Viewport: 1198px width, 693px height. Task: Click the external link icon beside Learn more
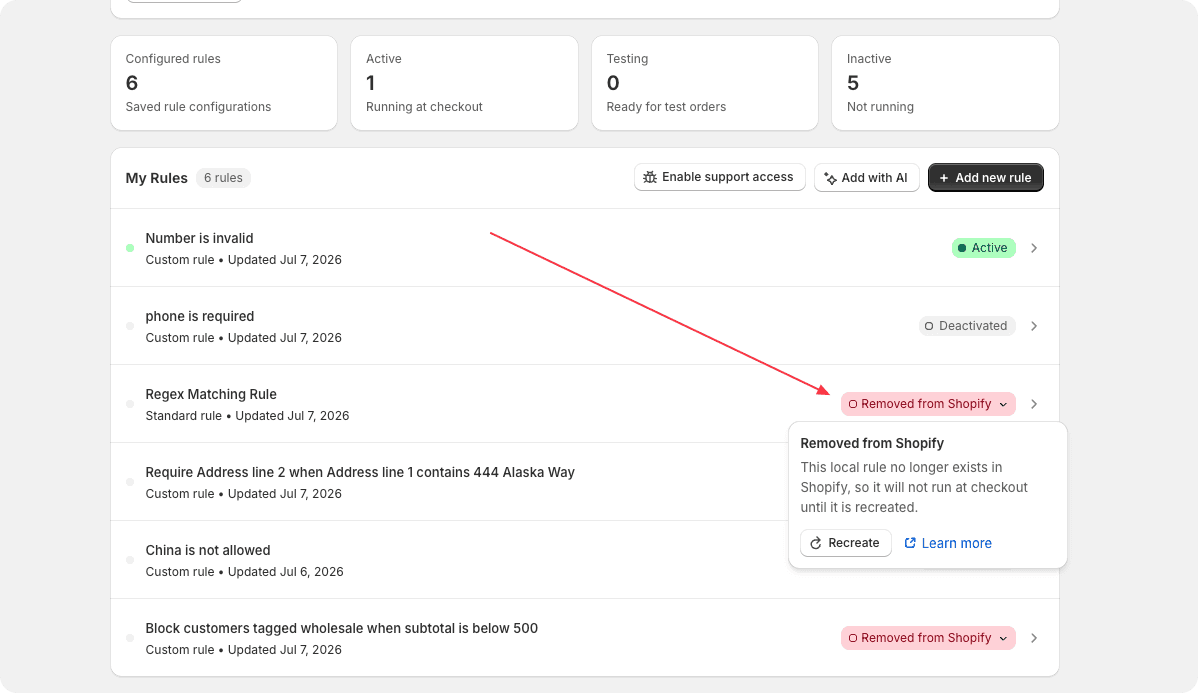click(x=910, y=542)
